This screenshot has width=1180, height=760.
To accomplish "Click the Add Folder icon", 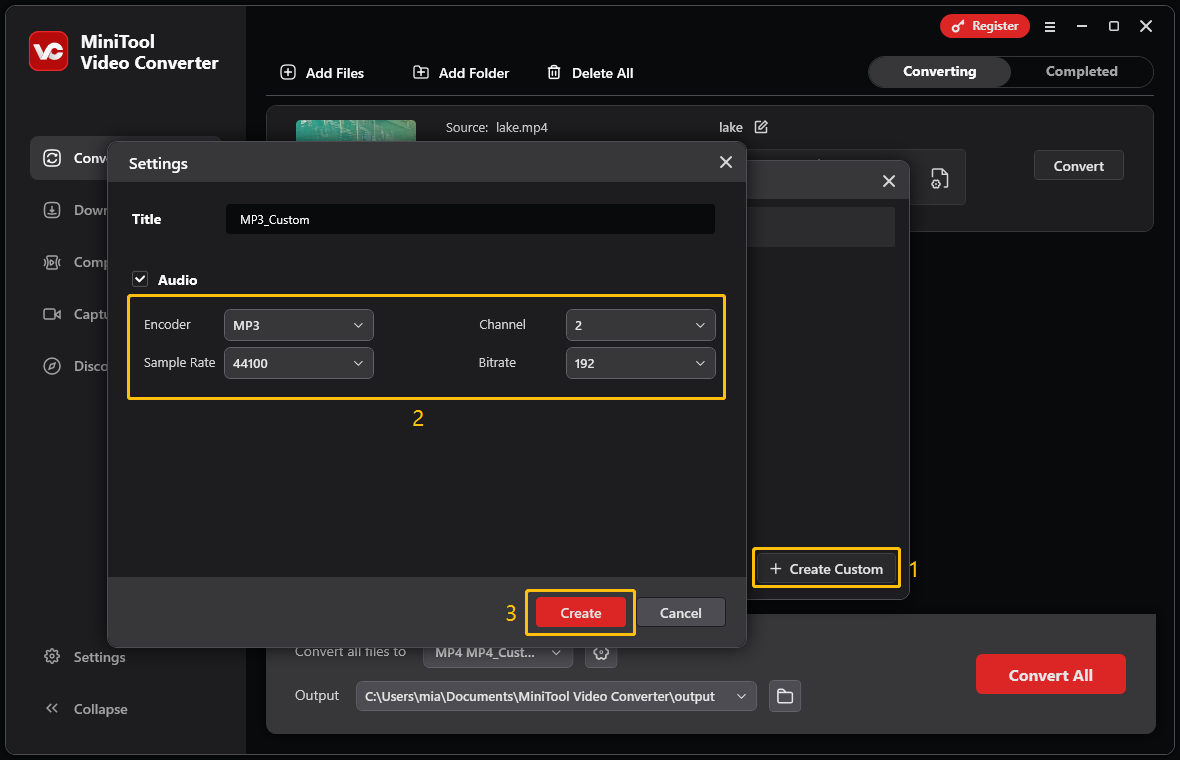I will [421, 72].
